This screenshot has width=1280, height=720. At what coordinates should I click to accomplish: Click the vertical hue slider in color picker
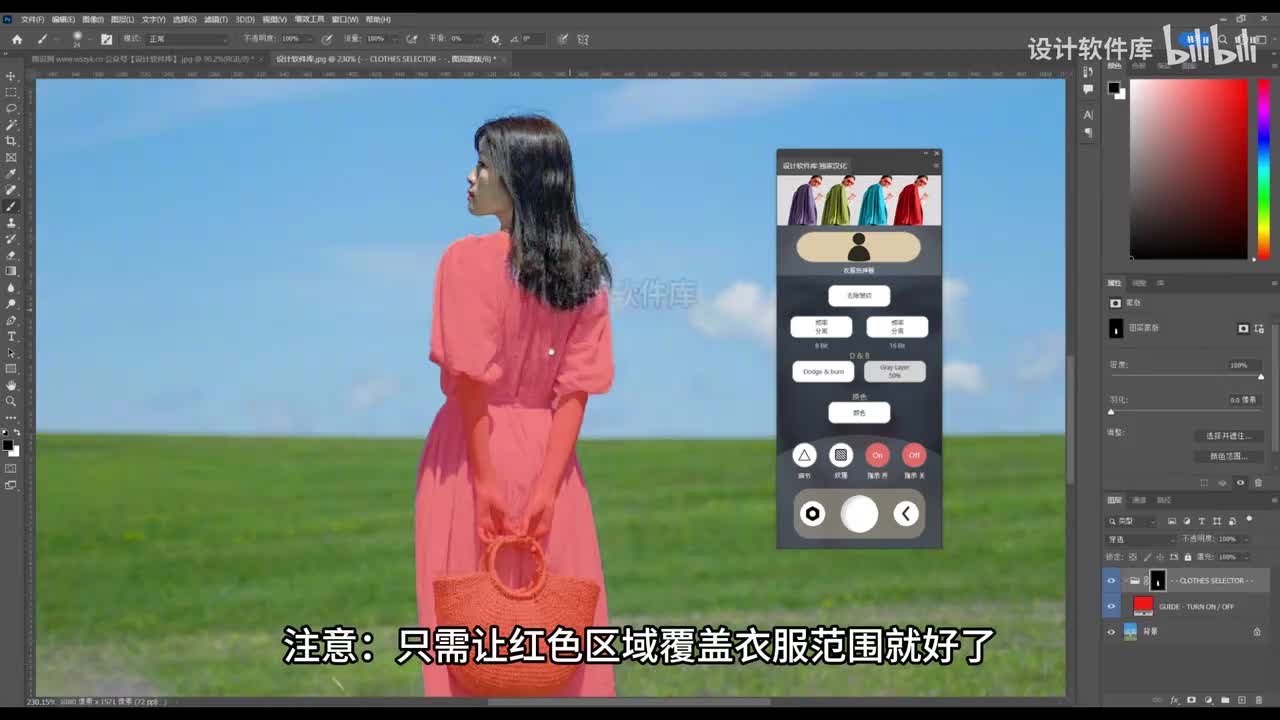click(x=1263, y=168)
